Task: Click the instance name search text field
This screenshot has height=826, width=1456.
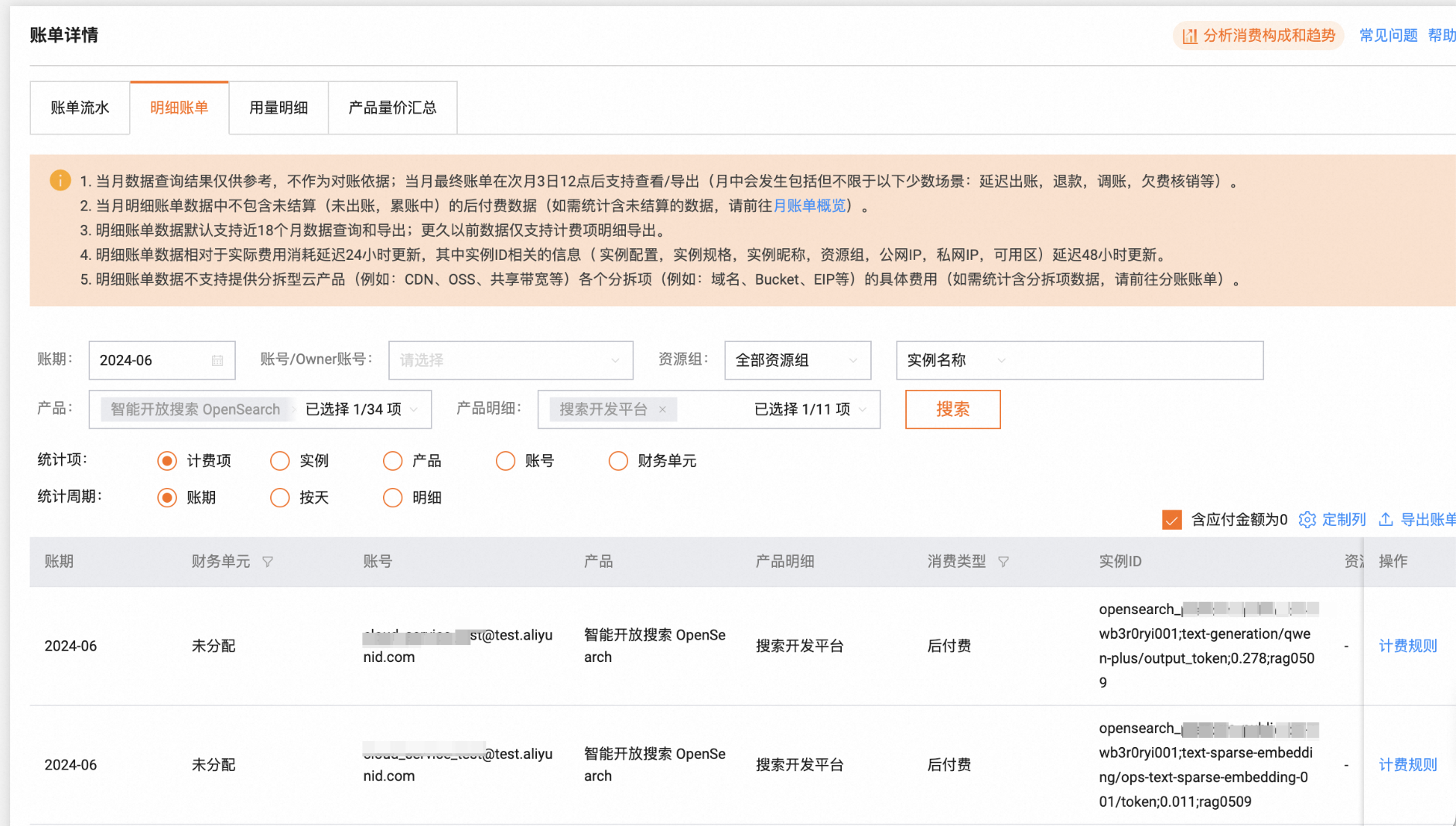Action: point(1139,360)
